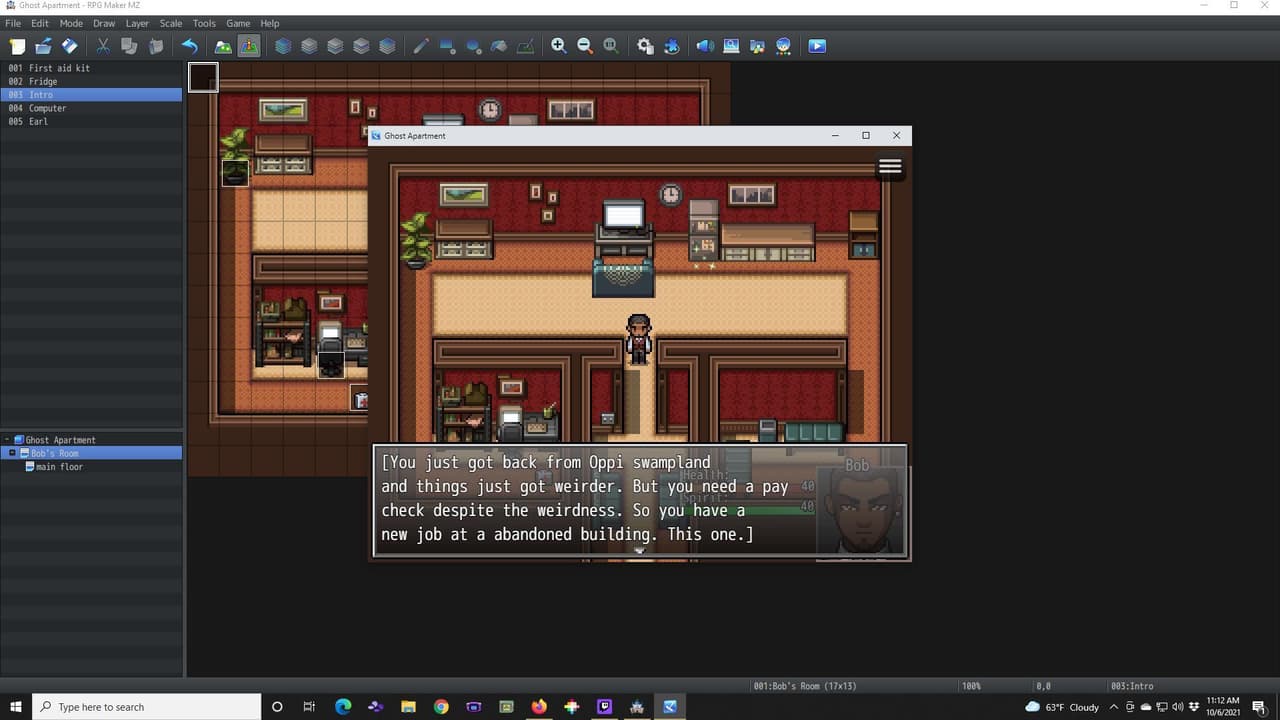Open the notification center icon
Image resolution: width=1280 pixels, height=720 pixels.
[x=1262, y=707]
